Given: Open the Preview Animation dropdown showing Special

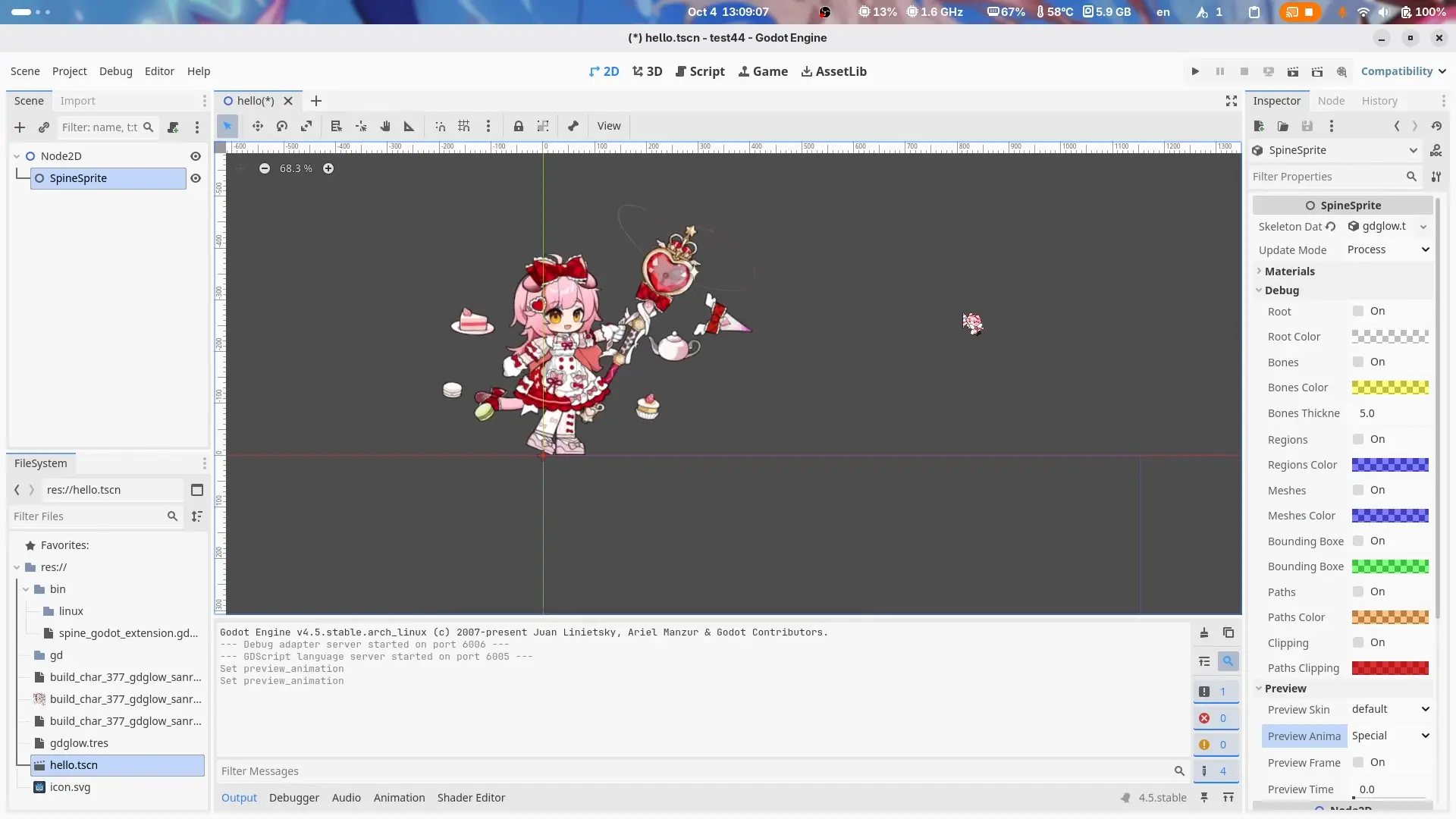Looking at the screenshot, I should tap(1389, 736).
